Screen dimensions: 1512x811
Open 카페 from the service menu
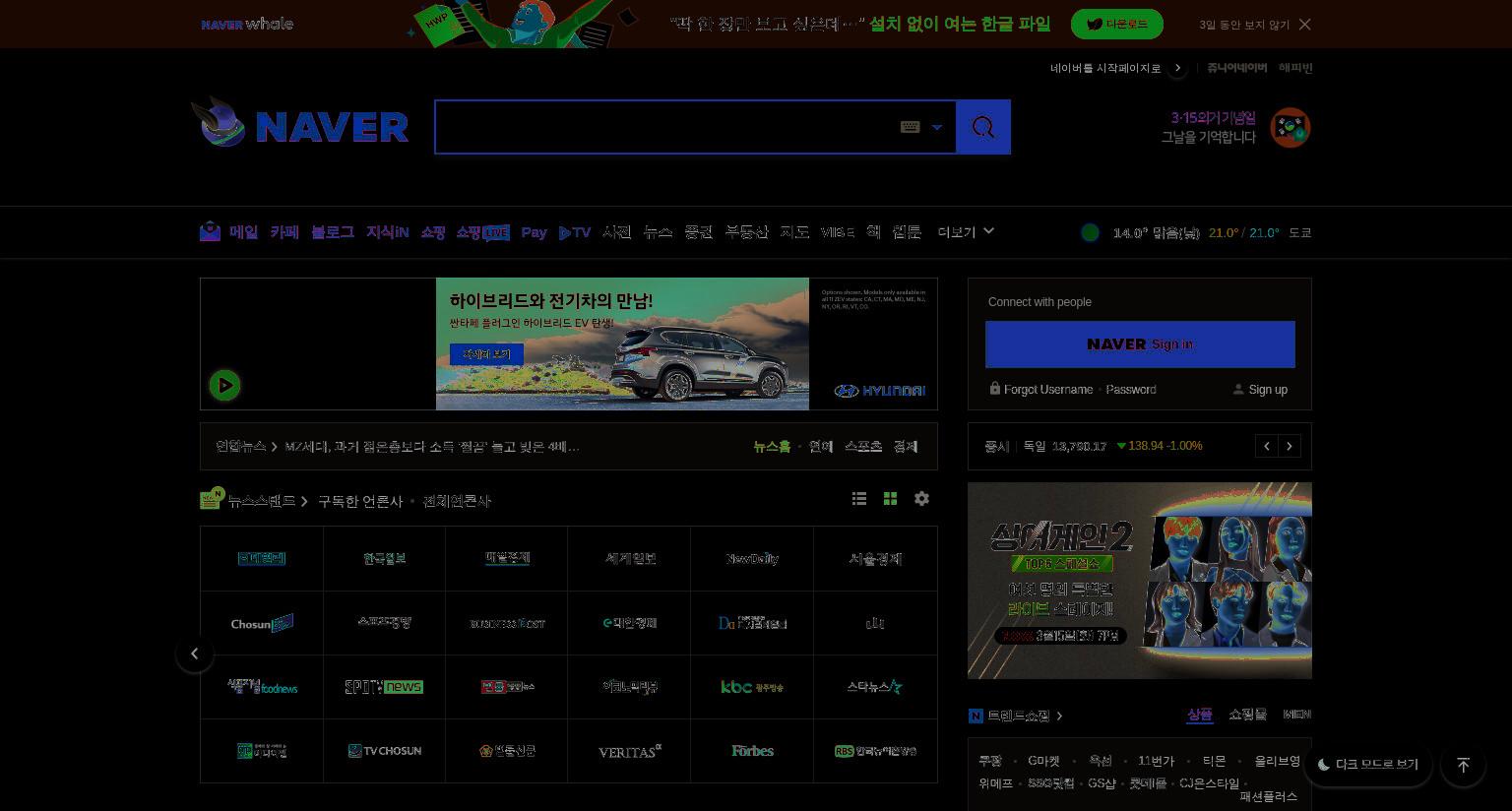[x=284, y=232]
